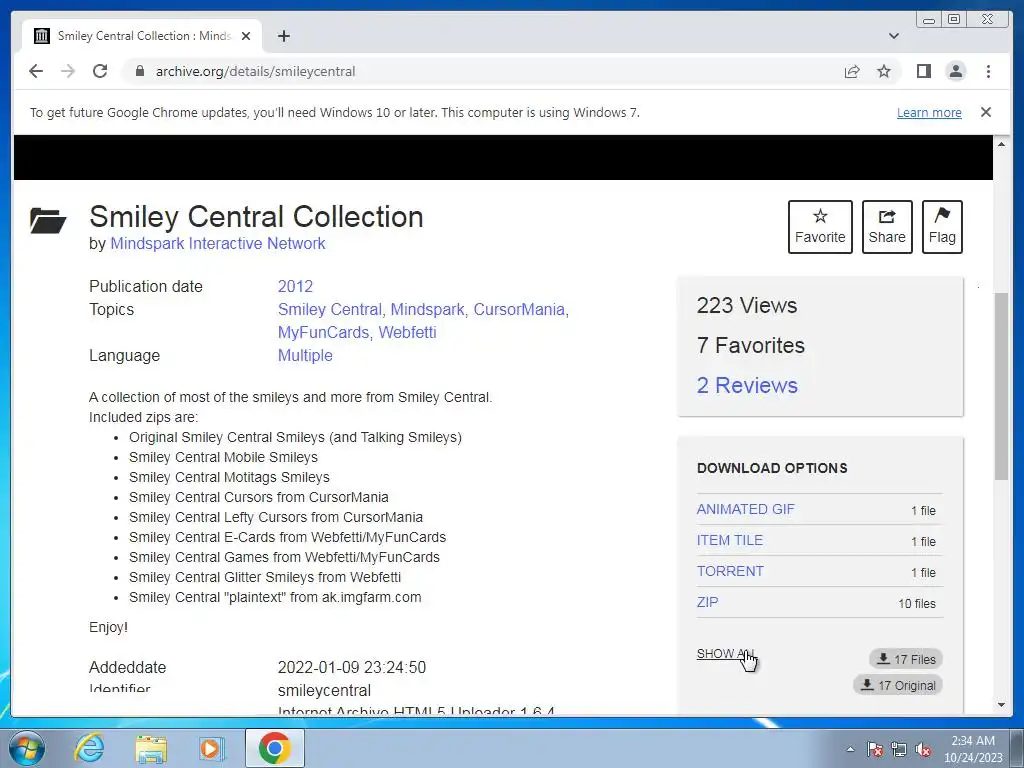Open Windows Media Player from the taskbar

coord(212,748)
